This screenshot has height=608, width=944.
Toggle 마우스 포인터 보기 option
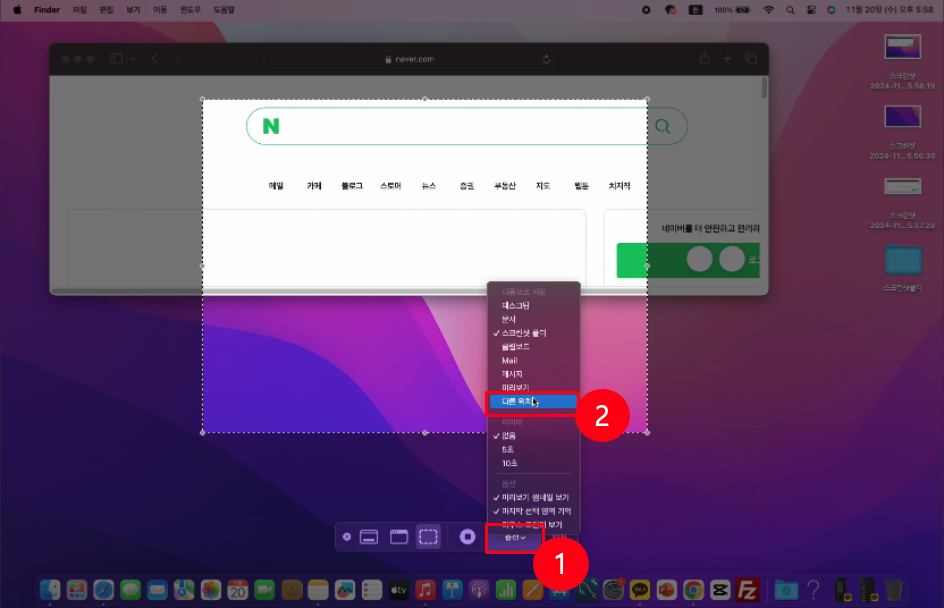point(533,525)
